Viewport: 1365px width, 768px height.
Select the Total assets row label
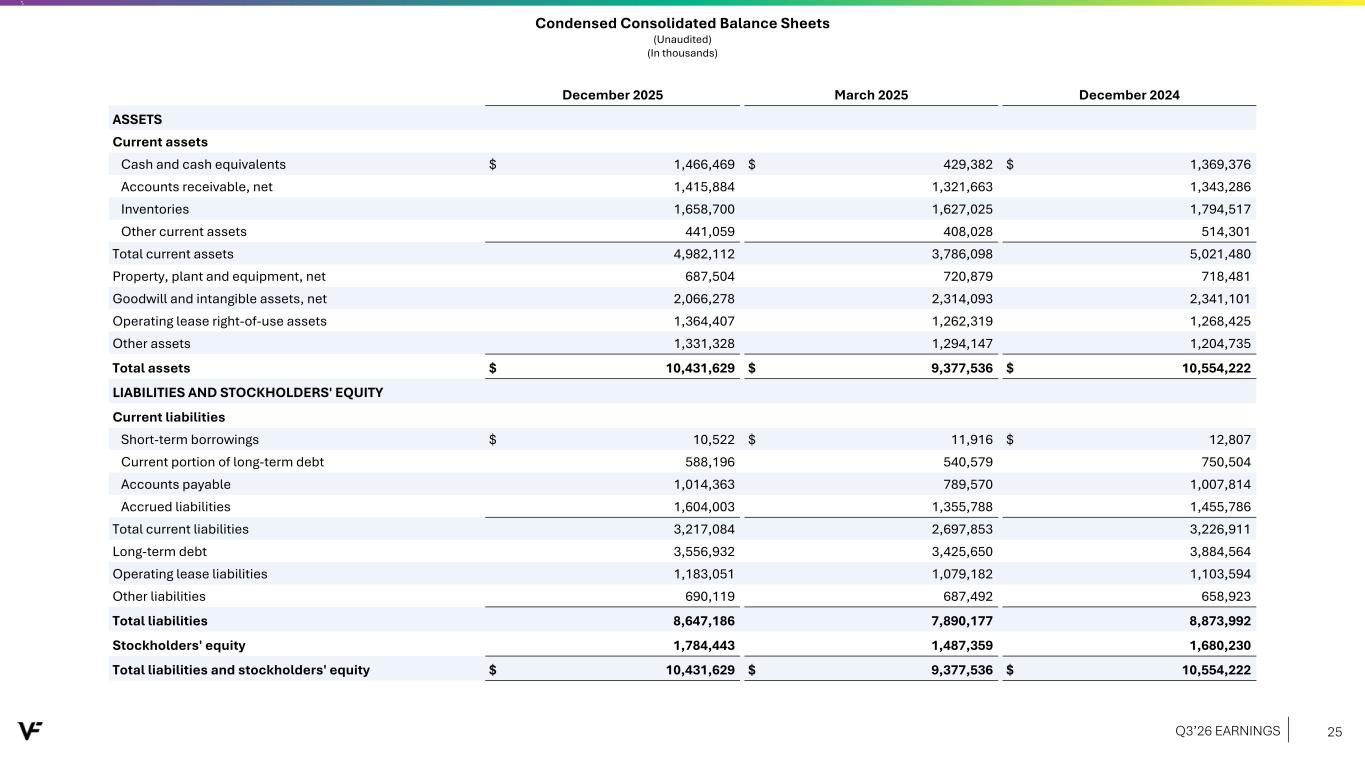point(151,368)
